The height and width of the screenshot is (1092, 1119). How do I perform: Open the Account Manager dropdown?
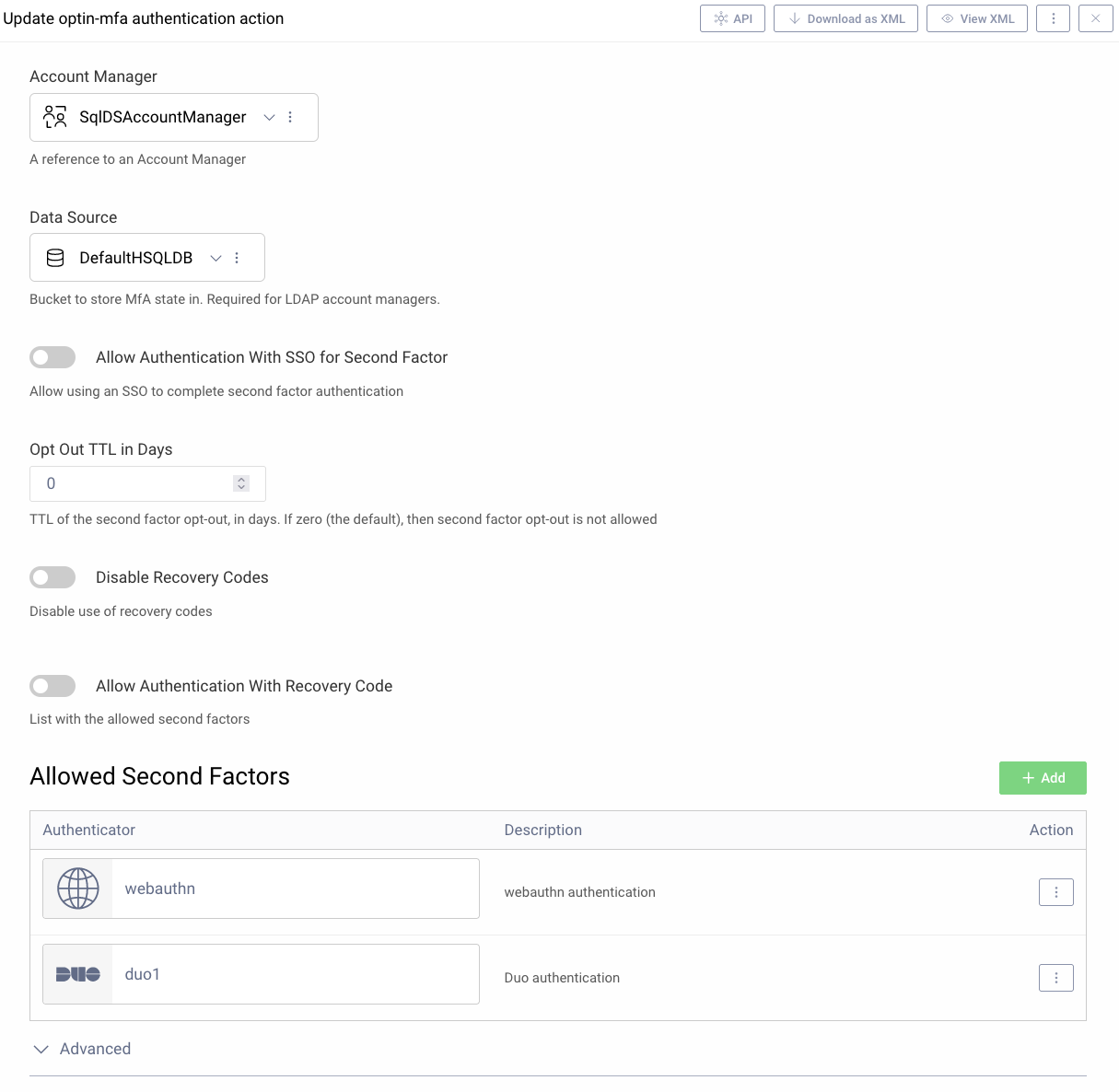(269, 117)
